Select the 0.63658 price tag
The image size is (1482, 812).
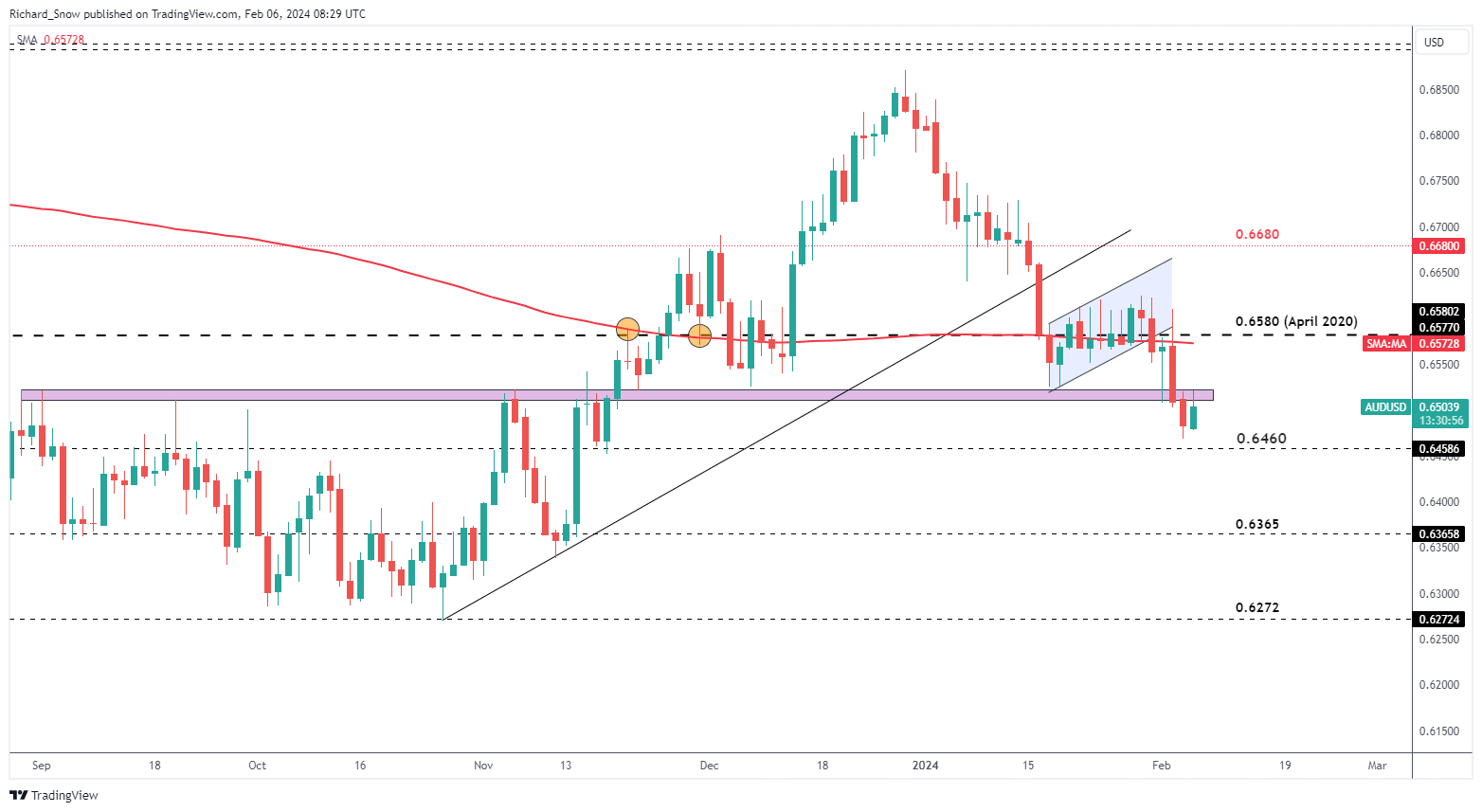[x=1440, y=534]
